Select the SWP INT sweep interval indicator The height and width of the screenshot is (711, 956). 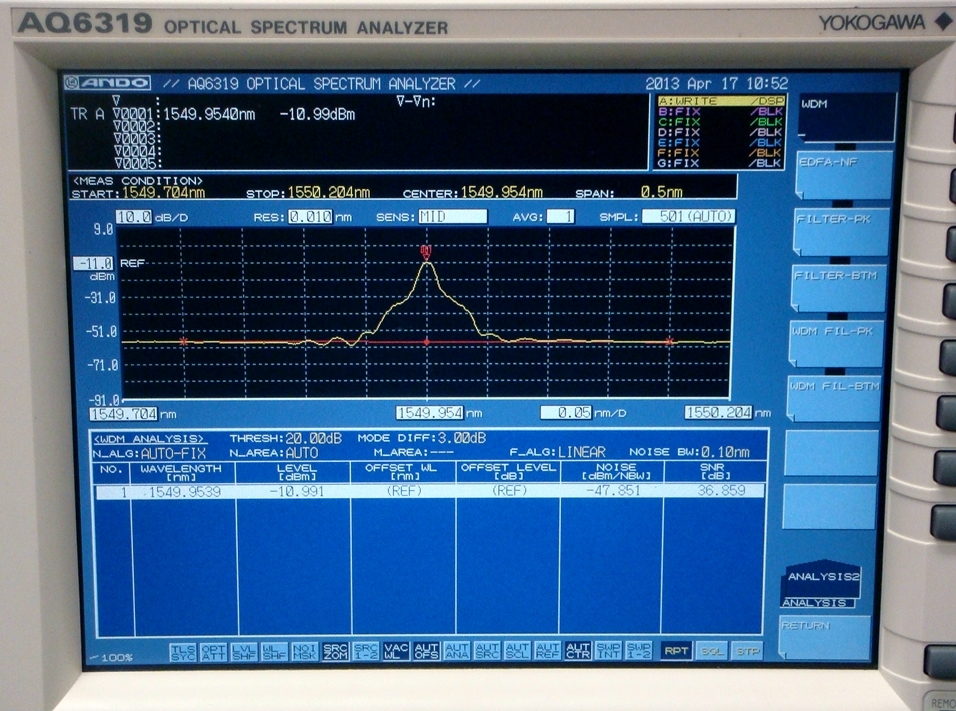click(x=608, y=651)
